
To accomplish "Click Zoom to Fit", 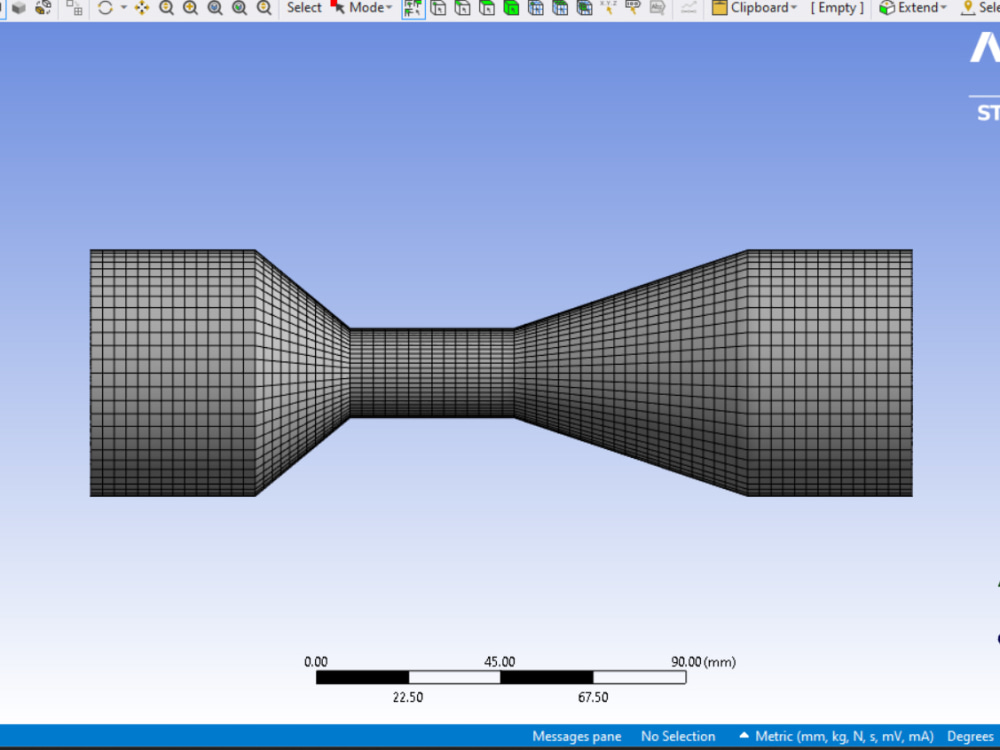I will click(x=214, y=8).
